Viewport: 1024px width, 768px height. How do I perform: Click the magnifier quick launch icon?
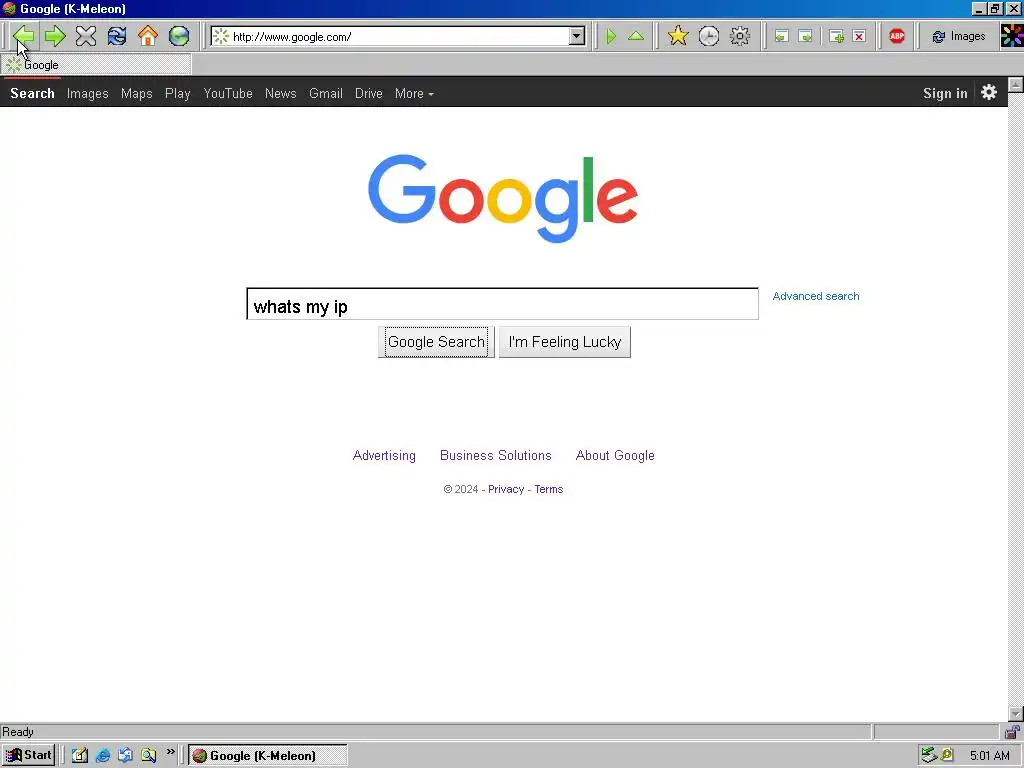point(149,756)
